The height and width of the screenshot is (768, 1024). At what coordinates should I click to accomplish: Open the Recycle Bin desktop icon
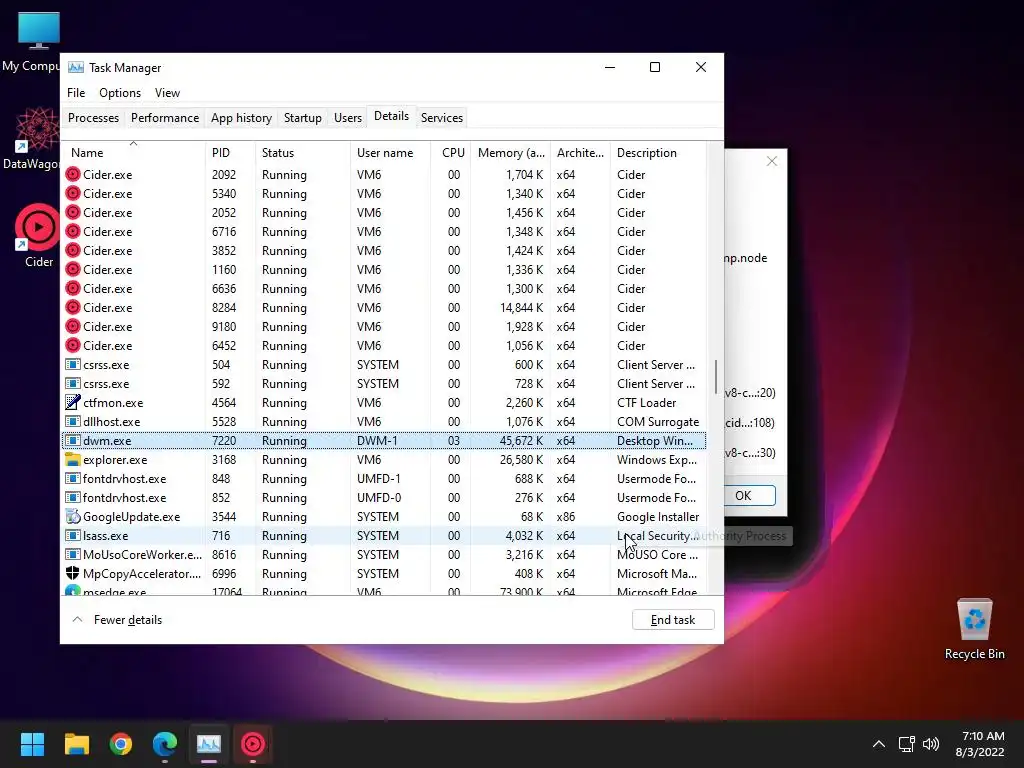click(974, 629)
